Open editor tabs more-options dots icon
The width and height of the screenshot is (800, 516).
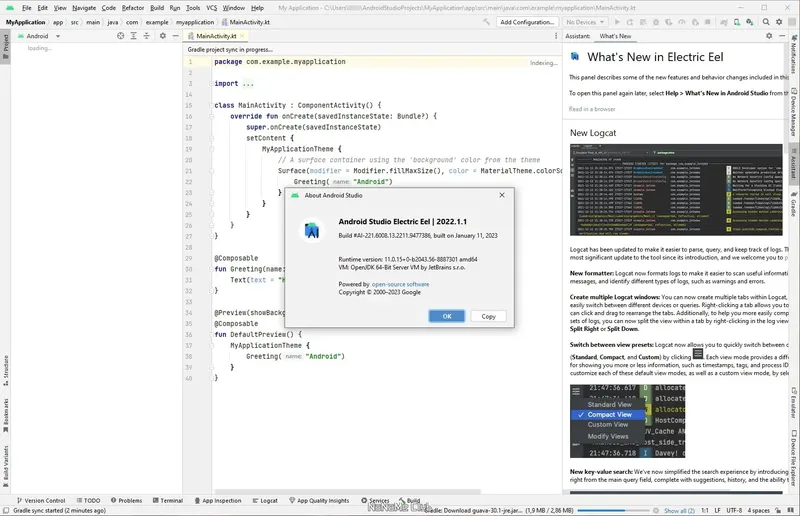pyautogui.click(x=556, y=36)
